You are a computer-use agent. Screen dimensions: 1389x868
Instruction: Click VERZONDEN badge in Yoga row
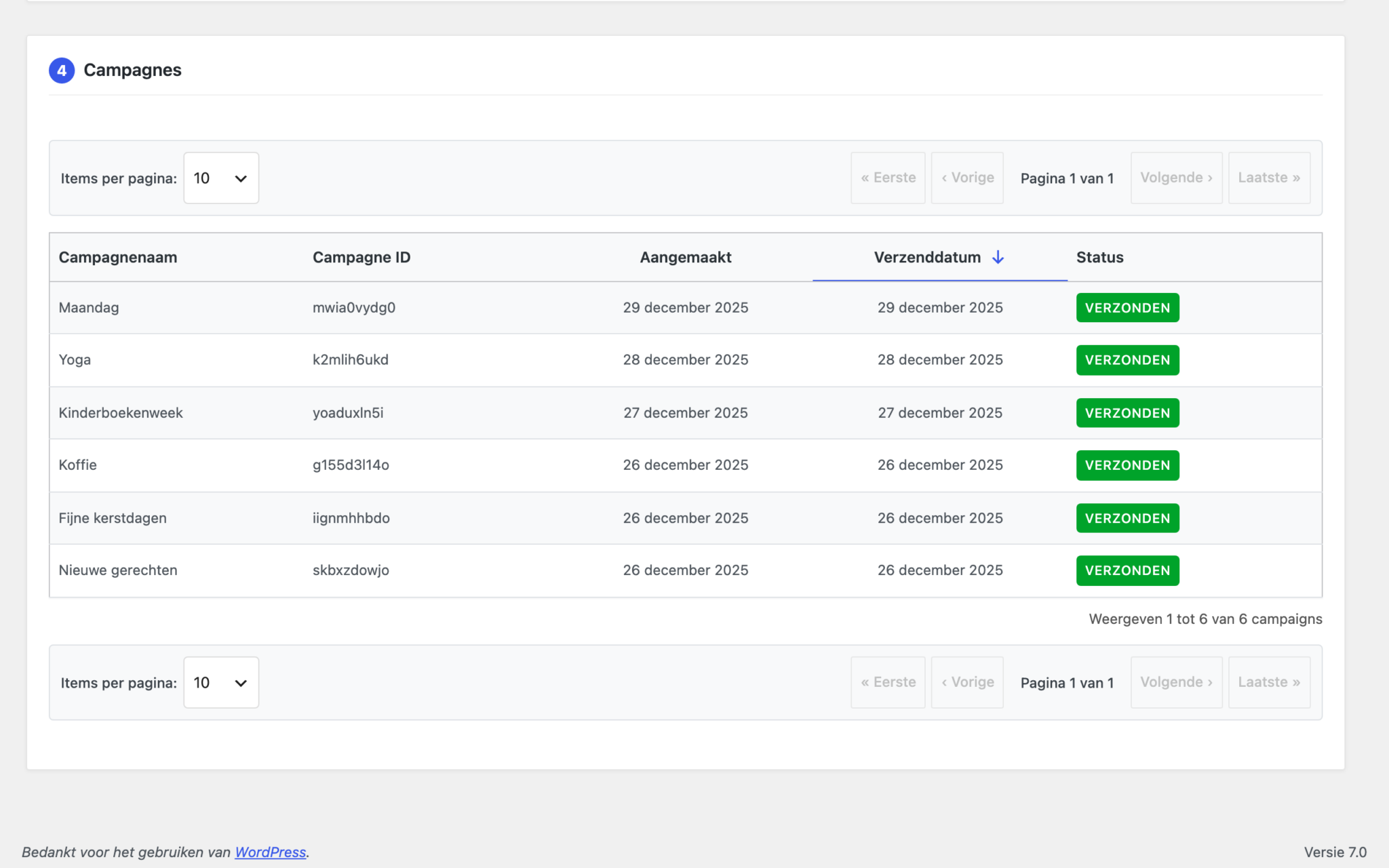tap(1127, 359)
